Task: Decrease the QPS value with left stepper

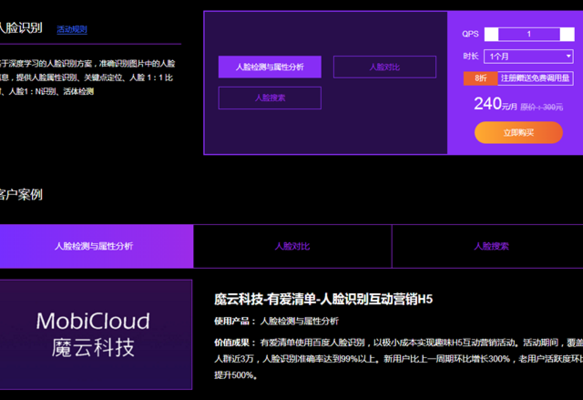Action: click(x=491, y=34)
